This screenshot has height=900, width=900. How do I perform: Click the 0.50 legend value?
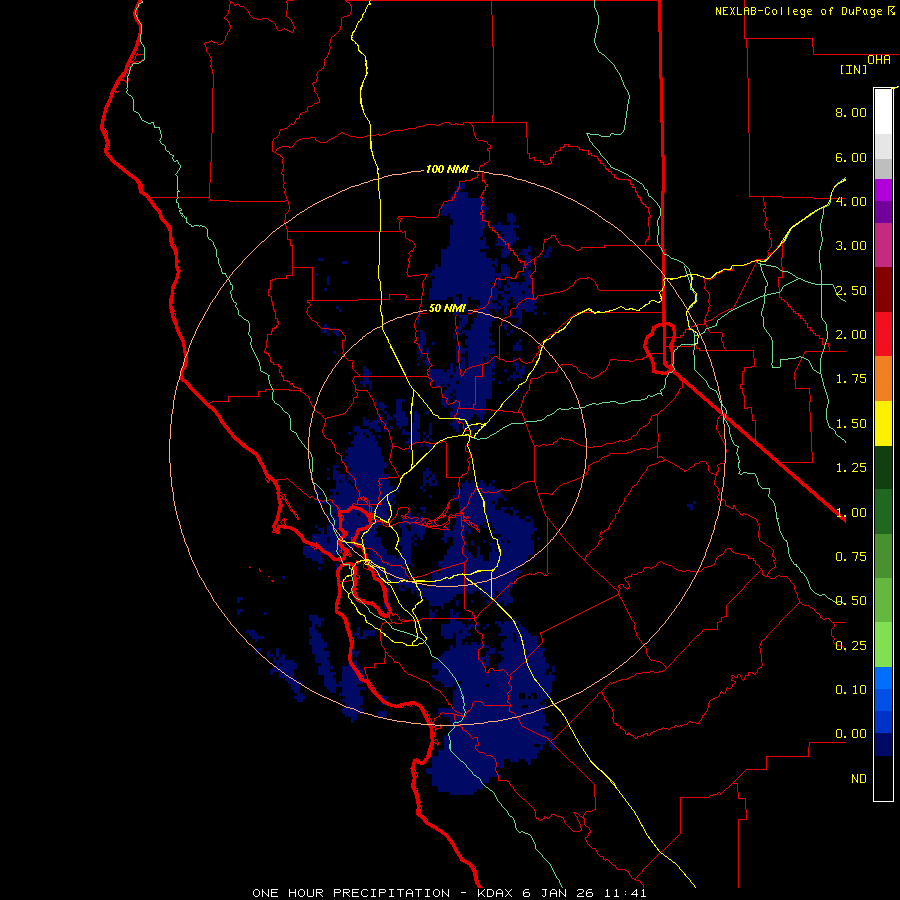851,601
